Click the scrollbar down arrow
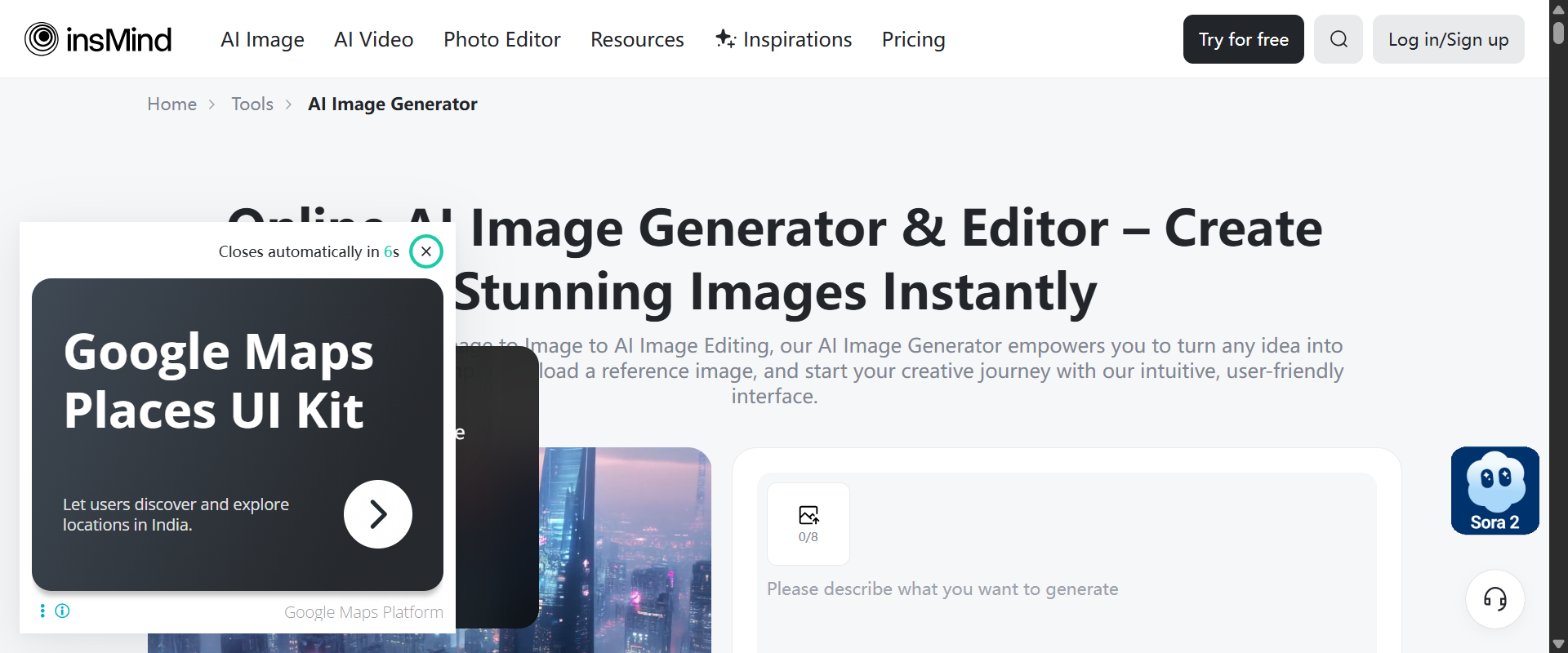Screen dimensions: 1568x653 coord(1558,644)
